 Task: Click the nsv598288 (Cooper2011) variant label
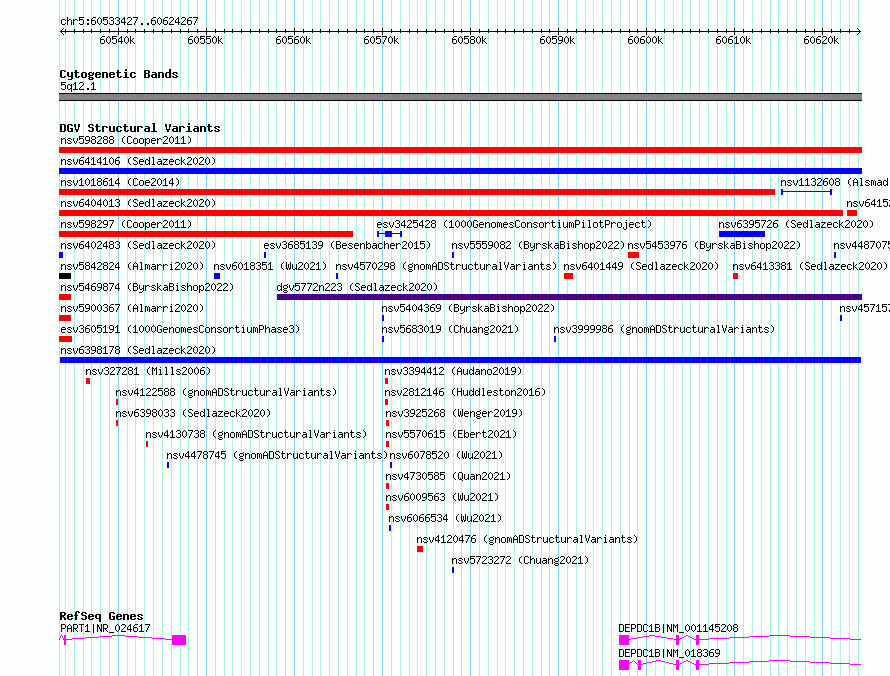click(126, 140)
